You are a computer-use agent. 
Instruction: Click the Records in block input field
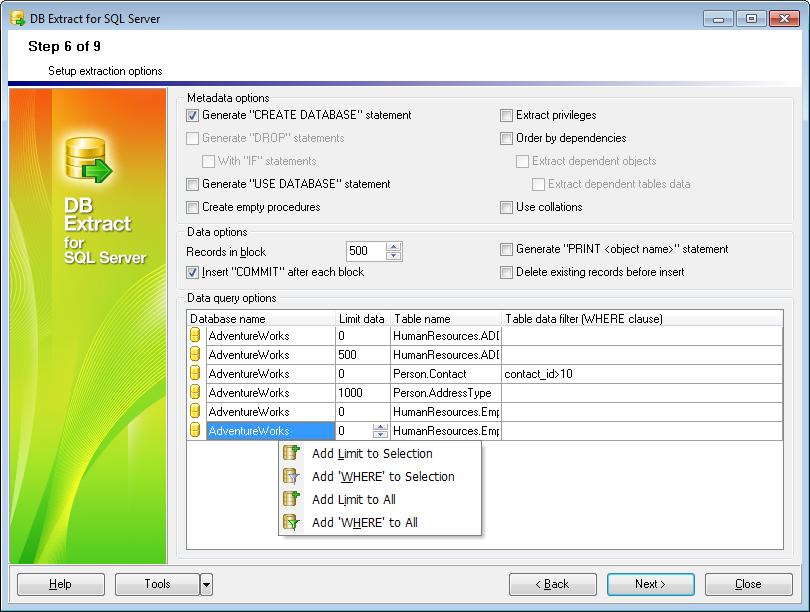click(365, 252)
